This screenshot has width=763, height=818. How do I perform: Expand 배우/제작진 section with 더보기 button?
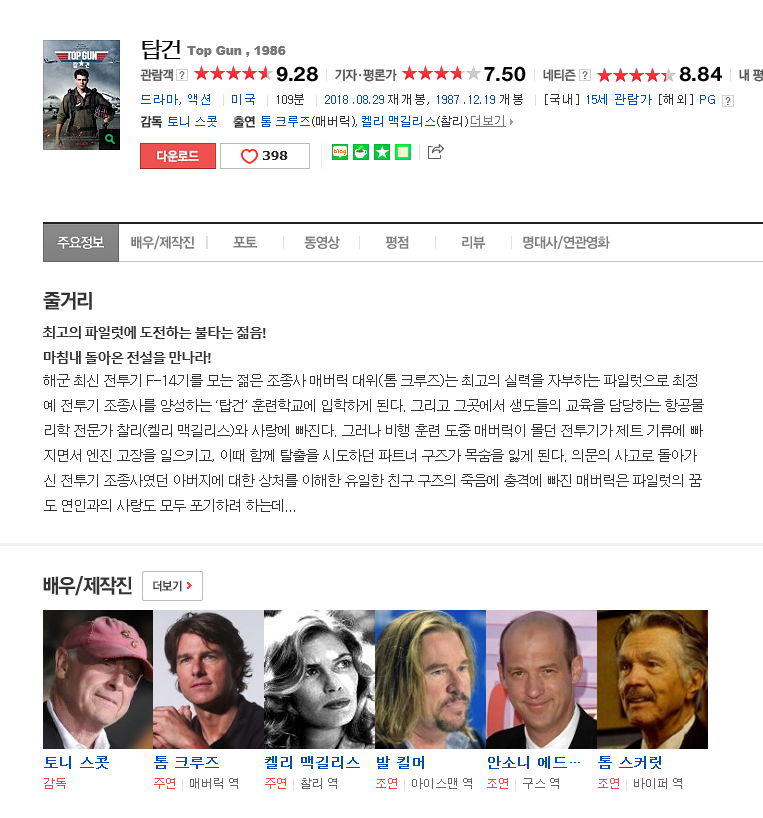[172, 586]
